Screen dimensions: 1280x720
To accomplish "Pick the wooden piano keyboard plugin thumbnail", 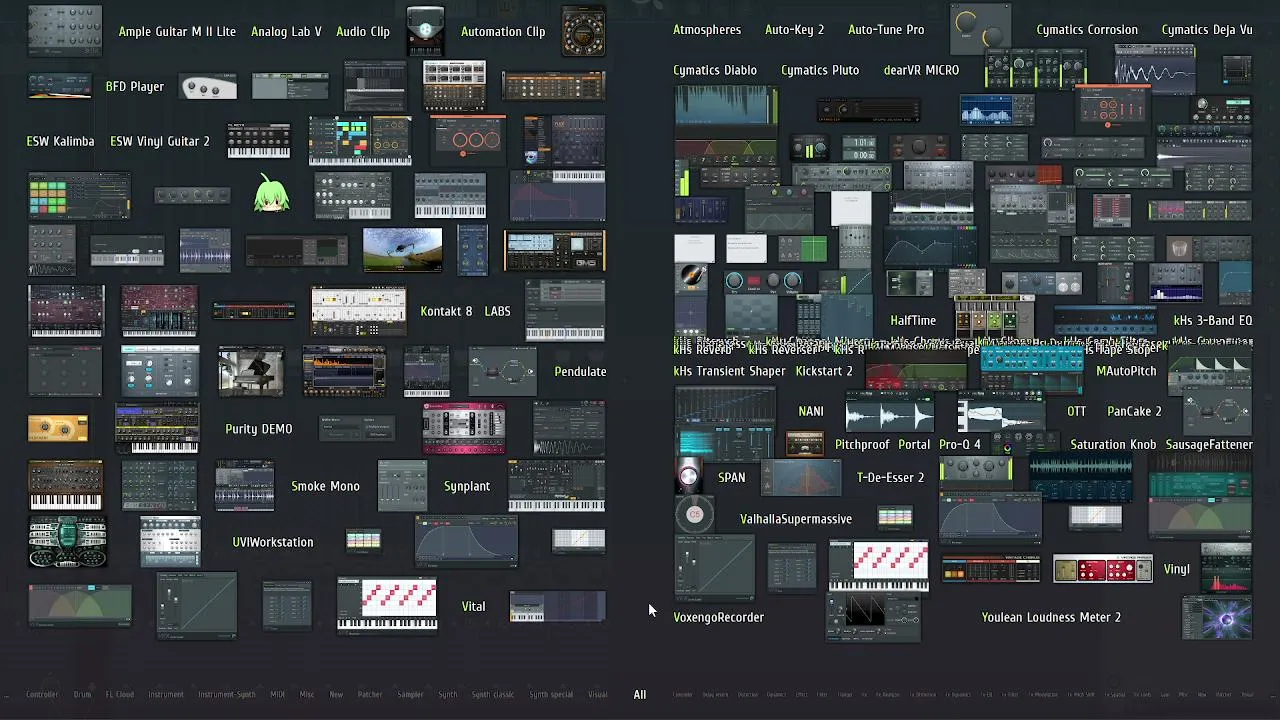I will (65, 486).
